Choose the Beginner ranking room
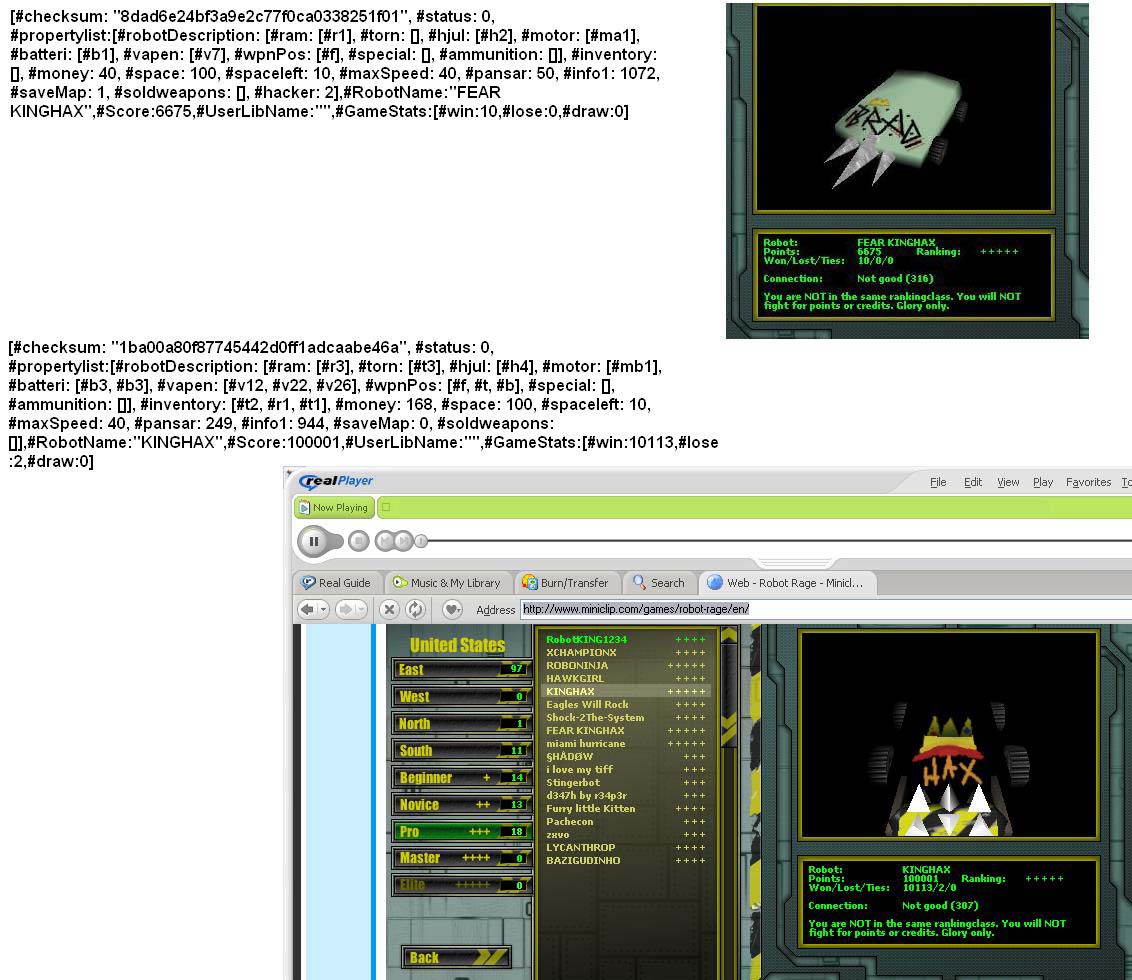The height and width of the screenshot is (980, 1132). 461,778
